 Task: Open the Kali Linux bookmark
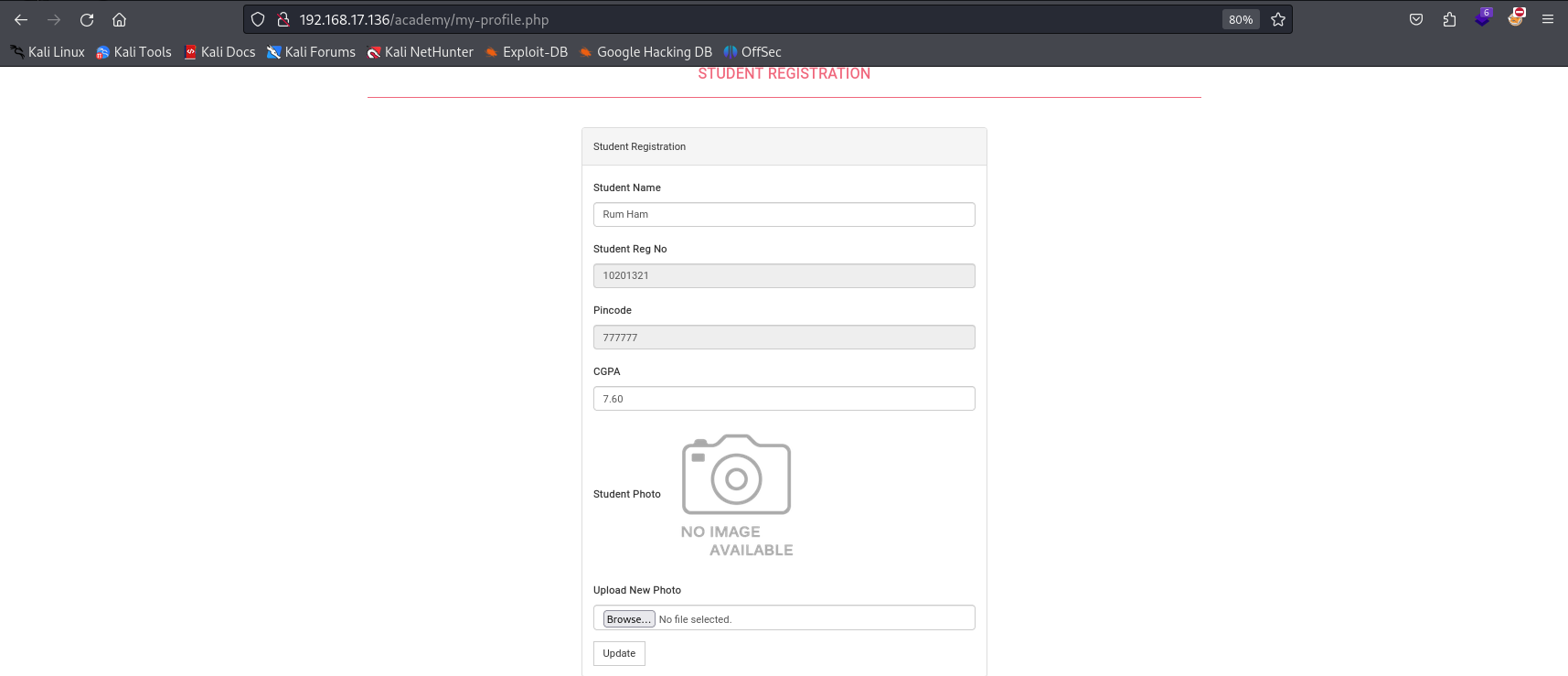pos(48,52)
